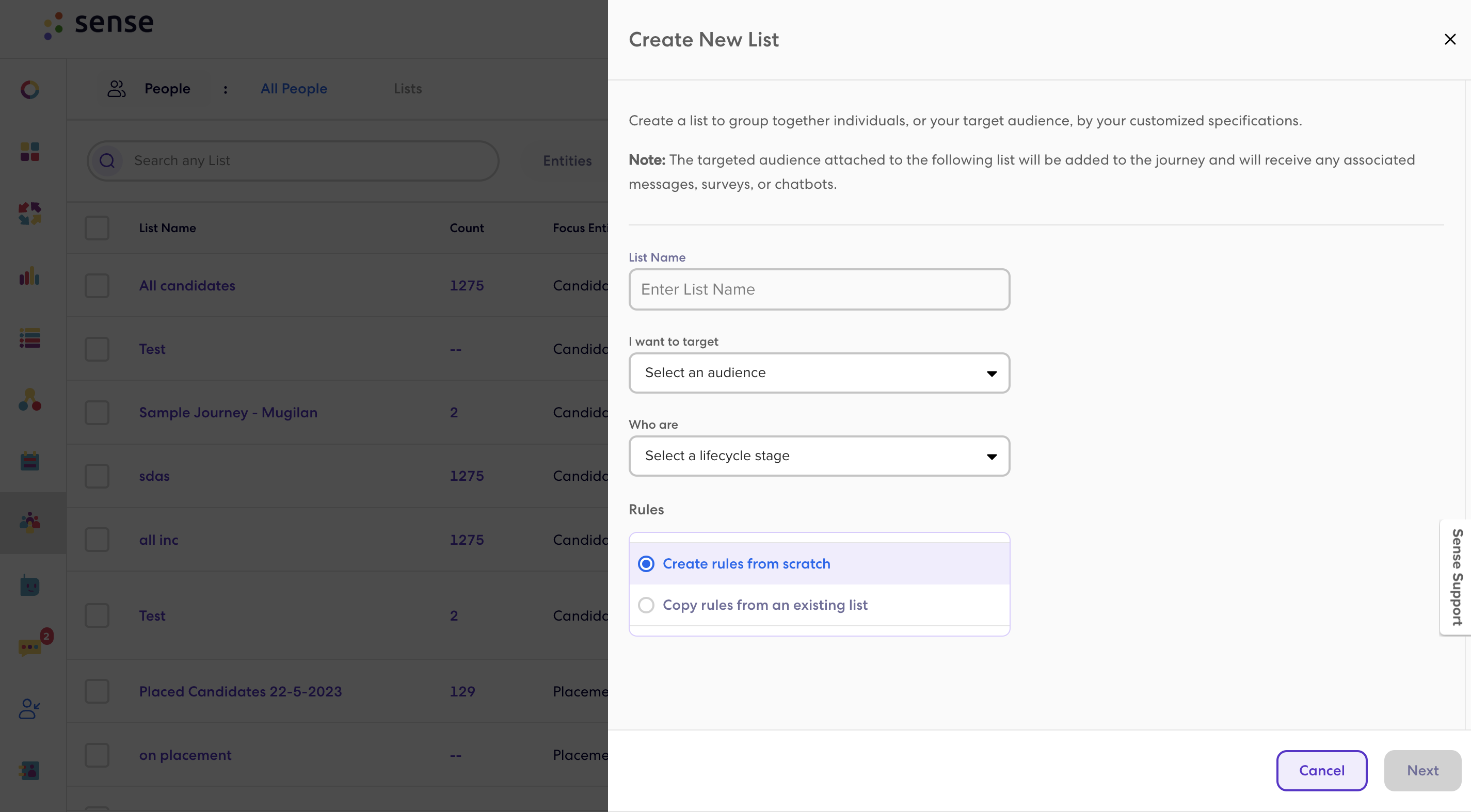Screen dimensions: 1471x812
Task: Tick the checkbox for on placement list
Action: coord(97,755)
